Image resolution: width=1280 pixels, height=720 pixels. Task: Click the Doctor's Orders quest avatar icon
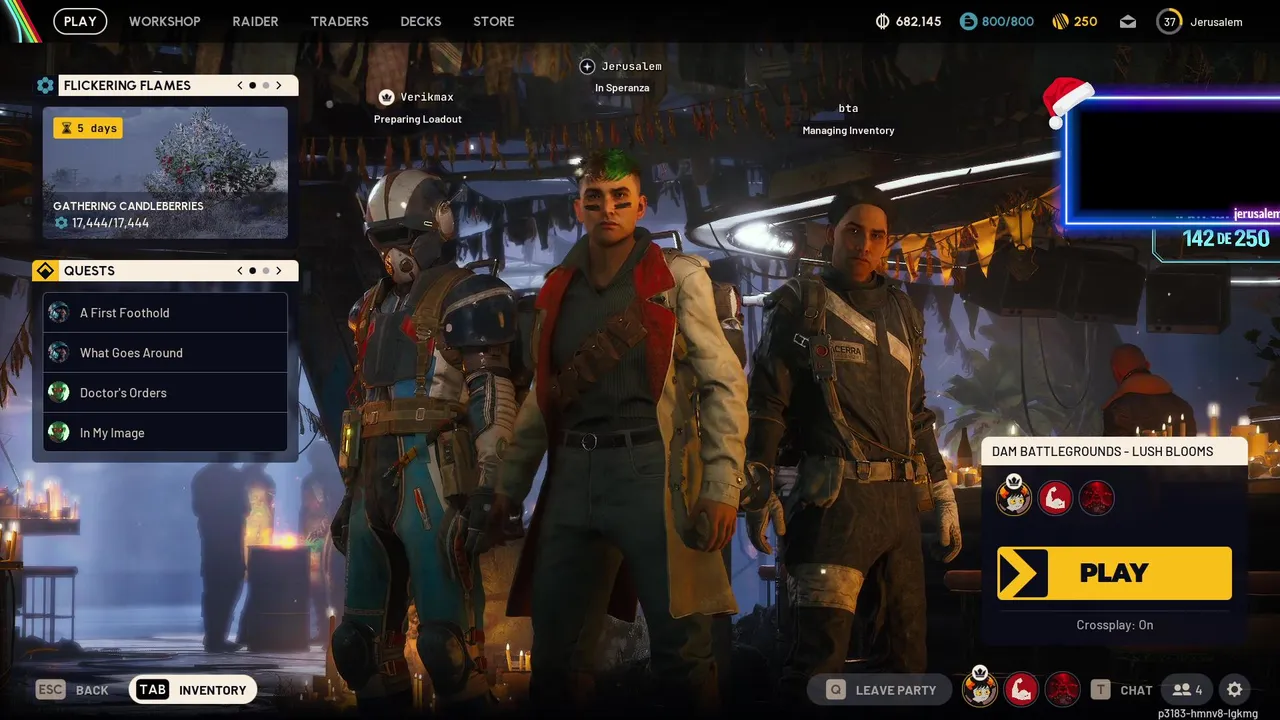(59, 393)
